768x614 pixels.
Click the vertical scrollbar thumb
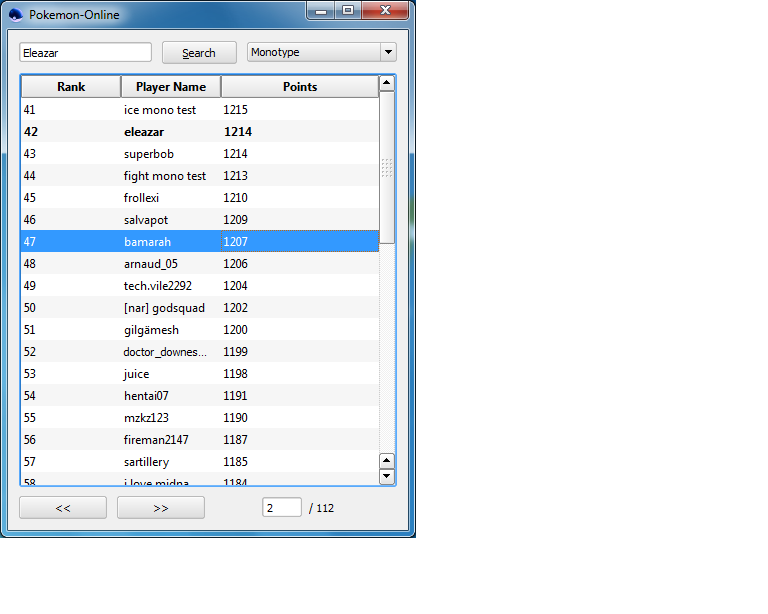[387, 167]
